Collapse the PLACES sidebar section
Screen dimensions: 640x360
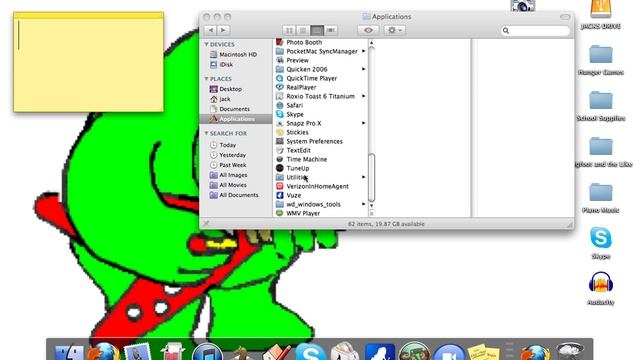click(x=207, y=78)
